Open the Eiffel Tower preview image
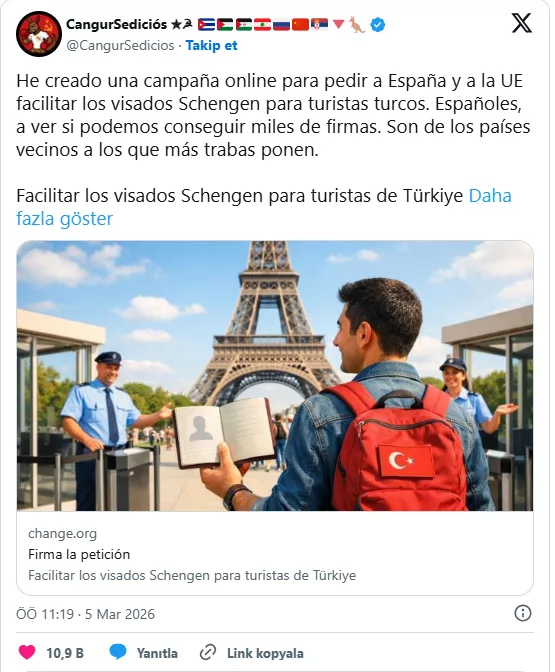 [275, 376]
